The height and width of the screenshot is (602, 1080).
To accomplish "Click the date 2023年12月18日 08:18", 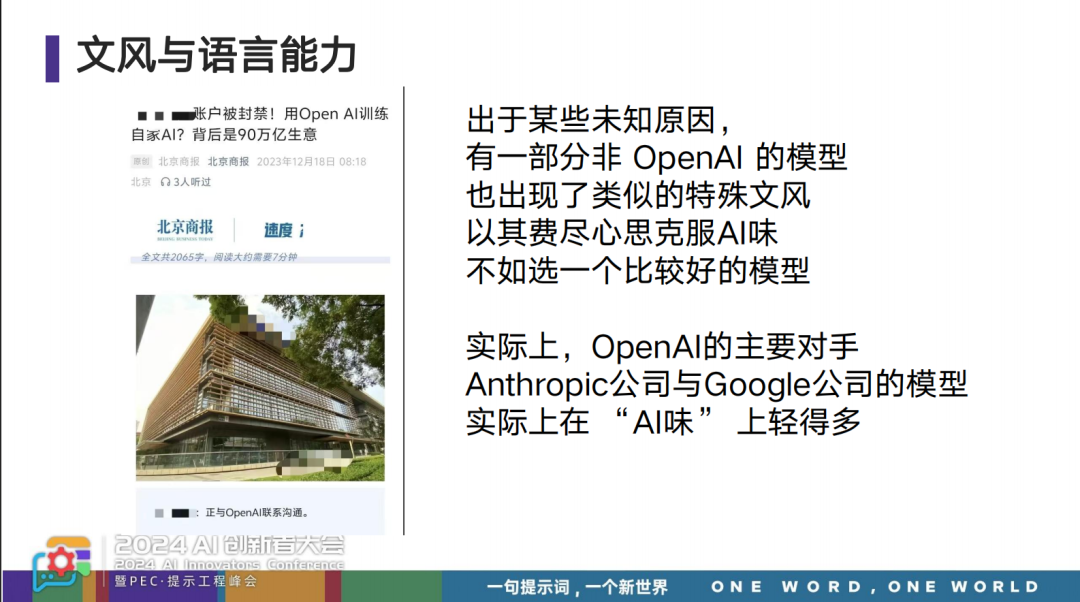I will [311, 162].
